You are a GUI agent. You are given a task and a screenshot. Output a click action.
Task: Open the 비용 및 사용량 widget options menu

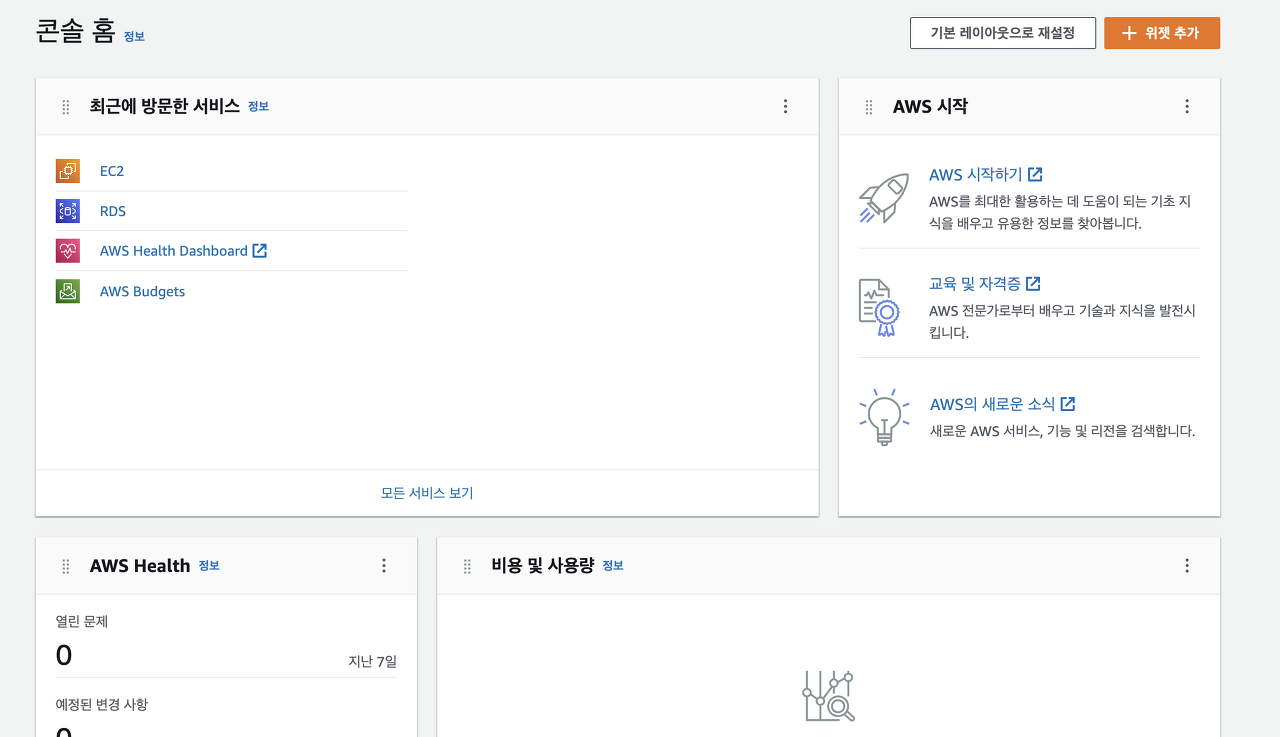click(1187, 565)
